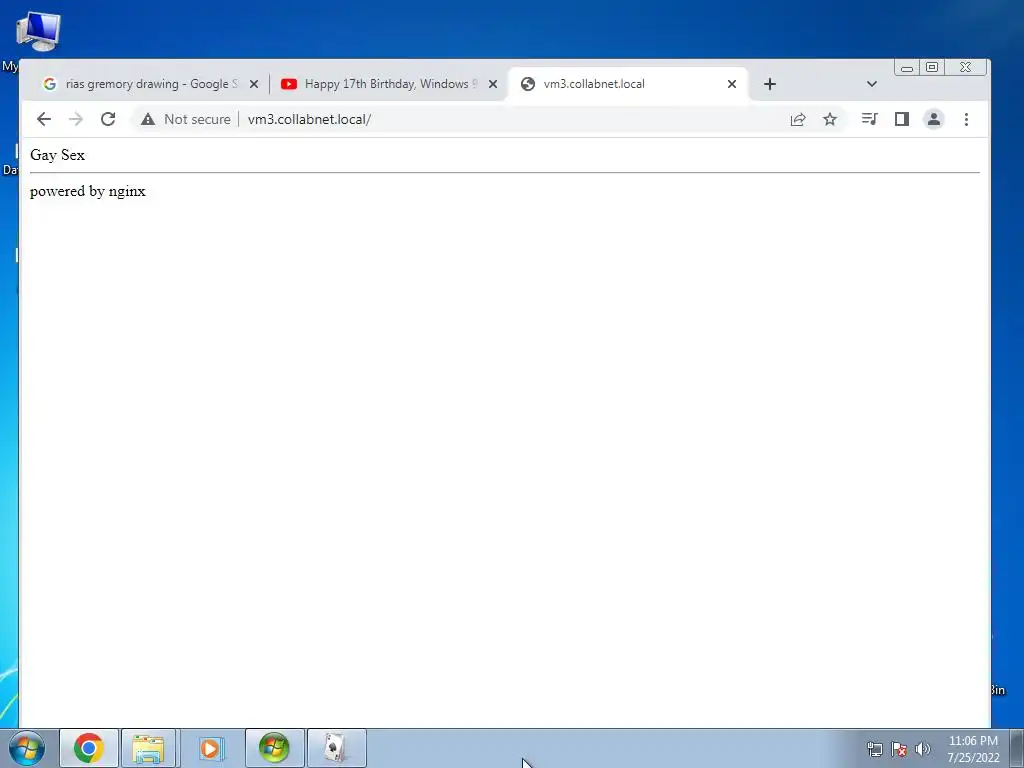Launch Windows Media Player from taskbar
1024x768 pixels.
coord(210,748)
